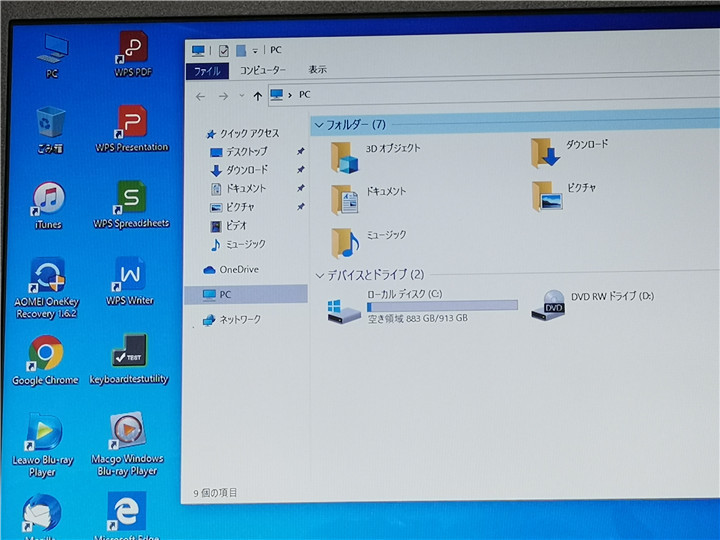Select the Mozilla Thunderbird desktop shortcut

click(42, 517)
